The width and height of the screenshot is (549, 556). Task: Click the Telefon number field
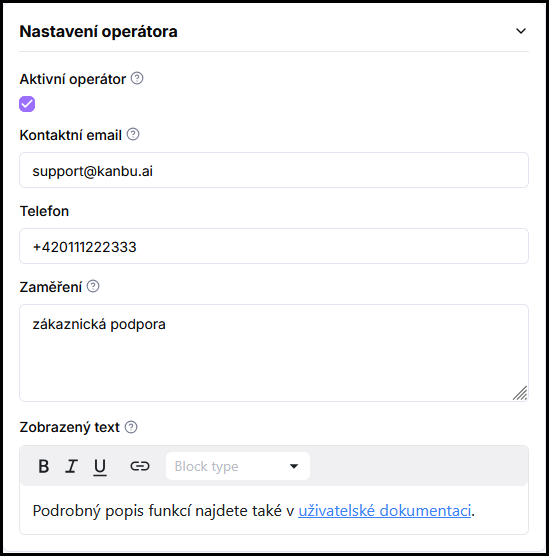pyautogui.click(x=274, y=246)
